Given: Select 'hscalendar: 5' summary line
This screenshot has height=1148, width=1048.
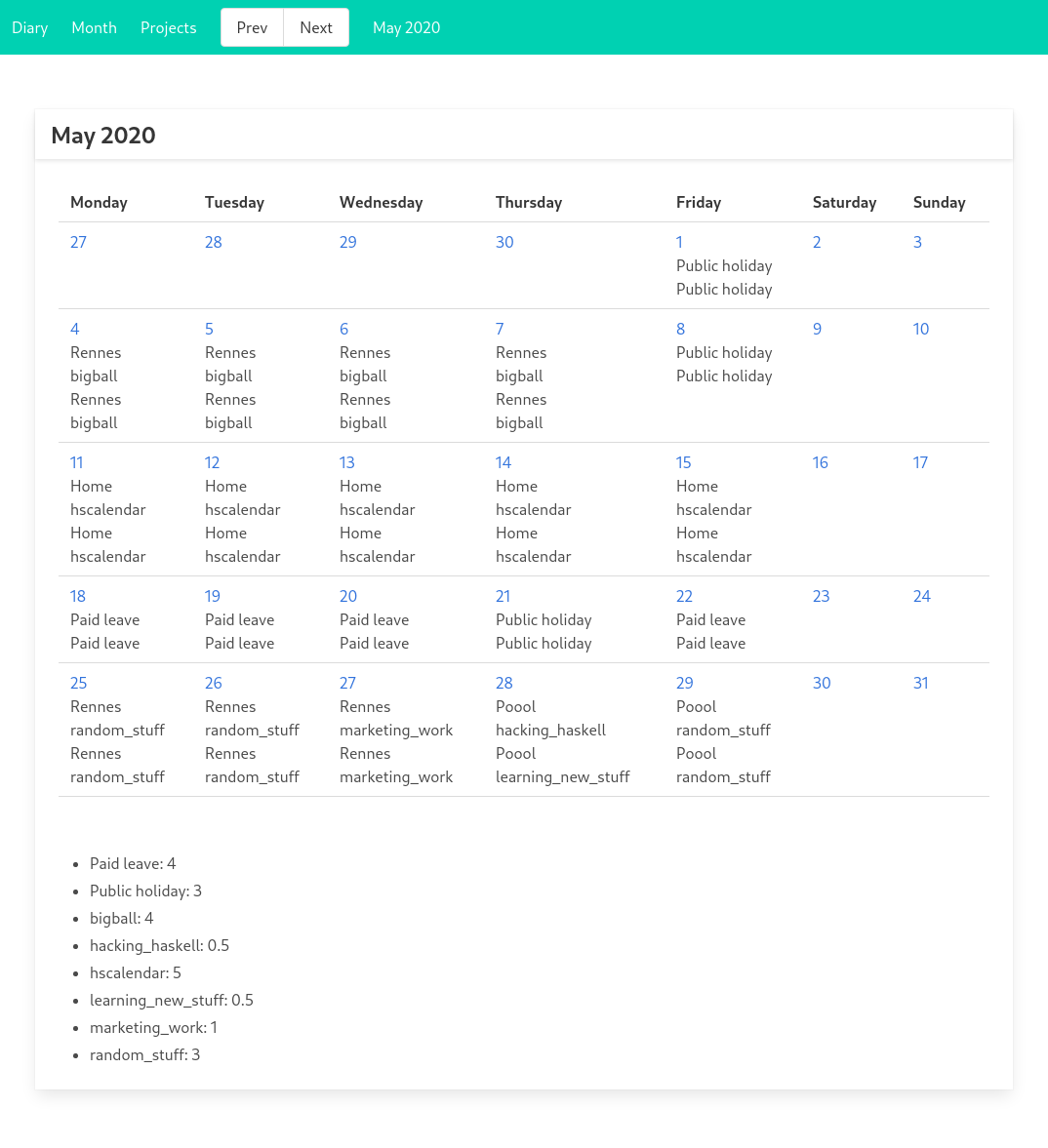Looking at the screenshot, I should click(x=136, y=973).
